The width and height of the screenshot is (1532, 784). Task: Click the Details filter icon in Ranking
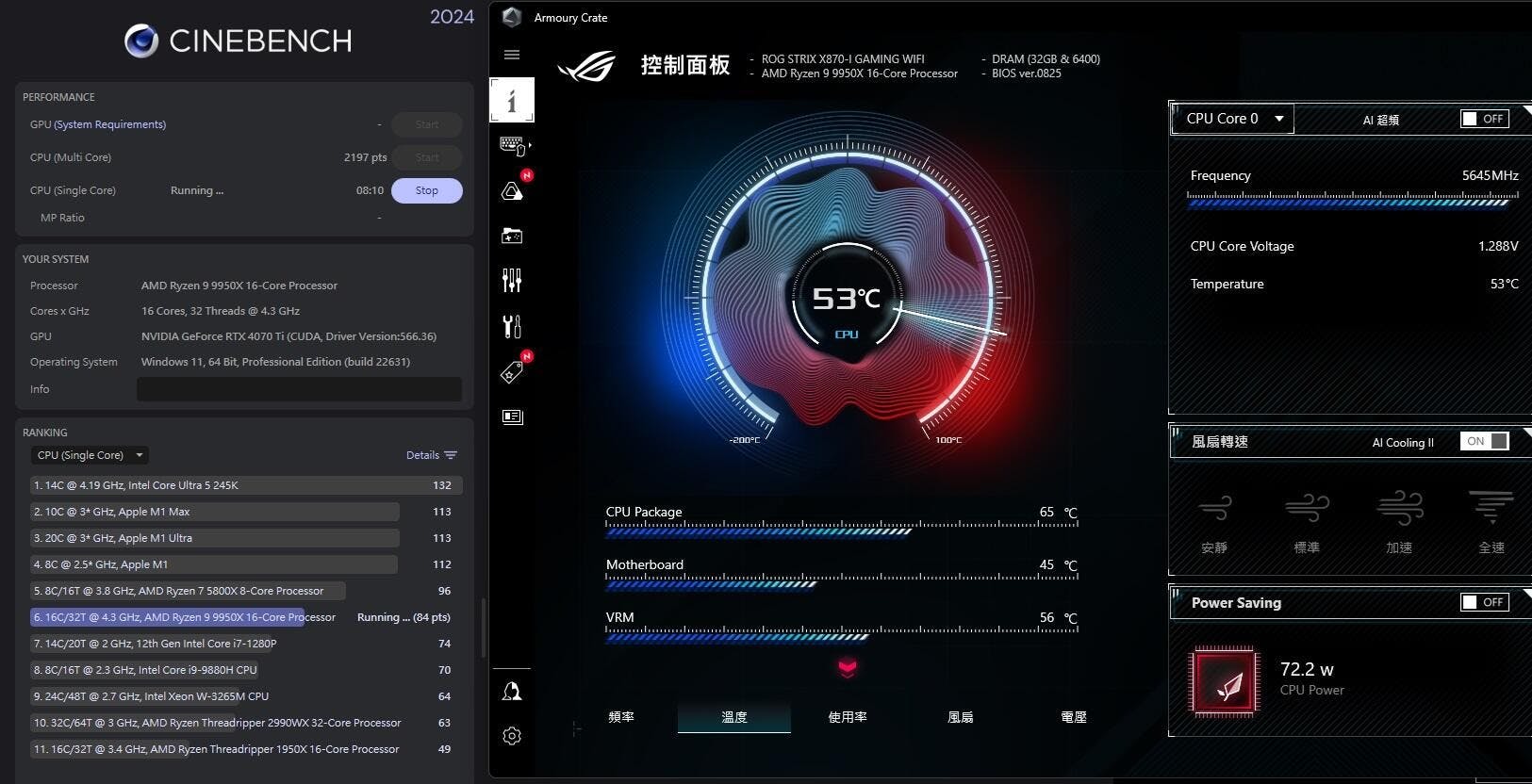451,455
